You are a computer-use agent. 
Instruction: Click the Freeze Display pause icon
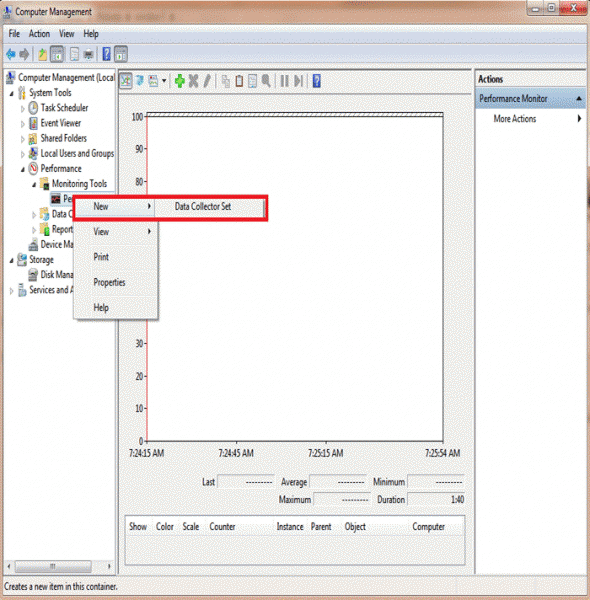(284, 81)
